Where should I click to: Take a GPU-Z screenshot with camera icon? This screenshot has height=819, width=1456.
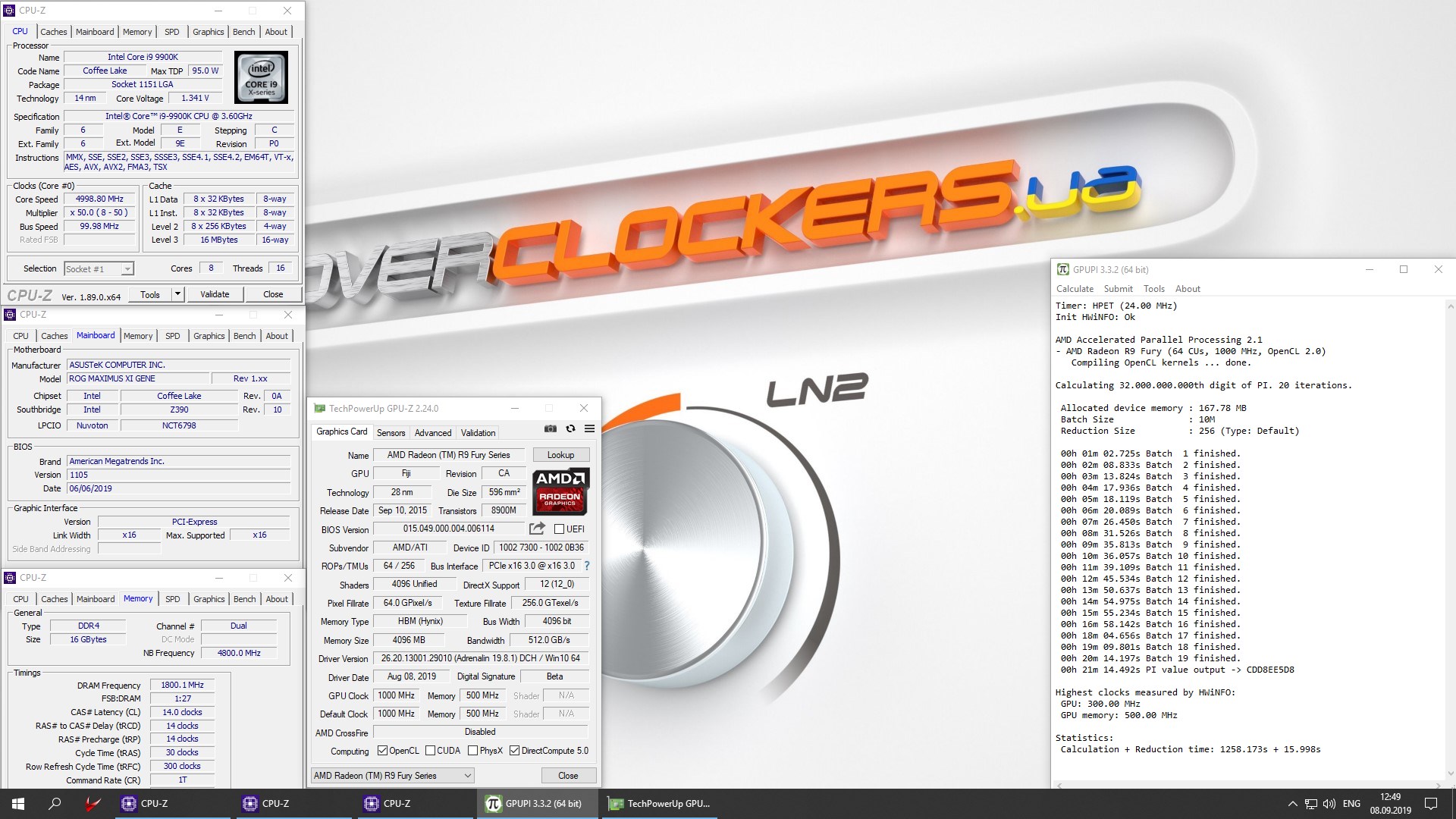pos(551,429)
